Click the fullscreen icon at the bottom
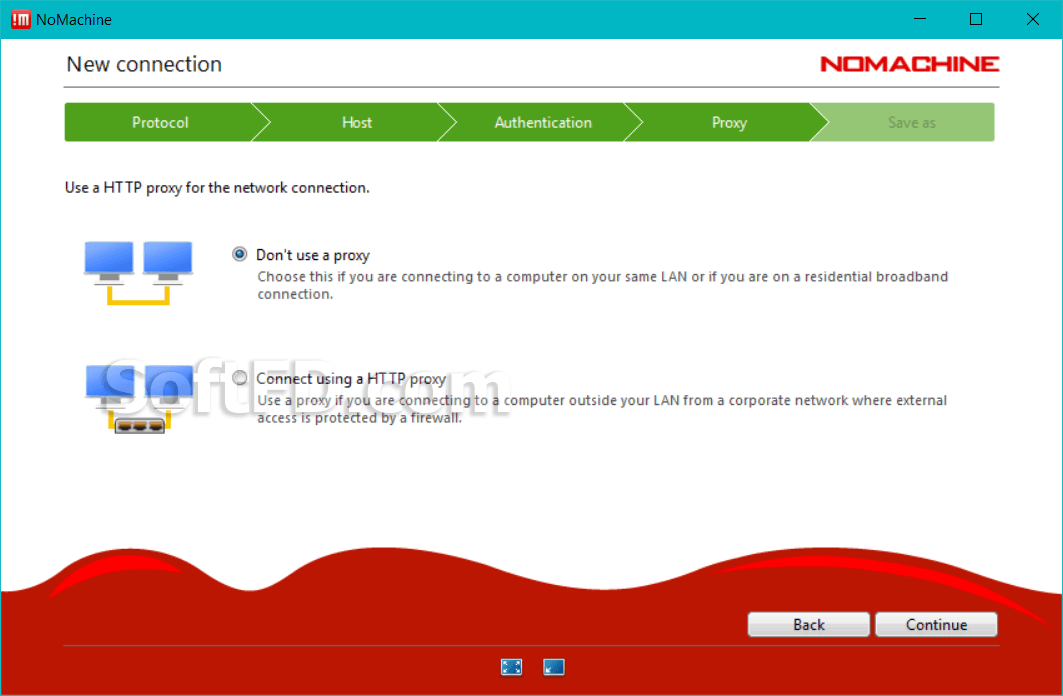Screen dimensions: 1063x696 [x=511, y=668]
